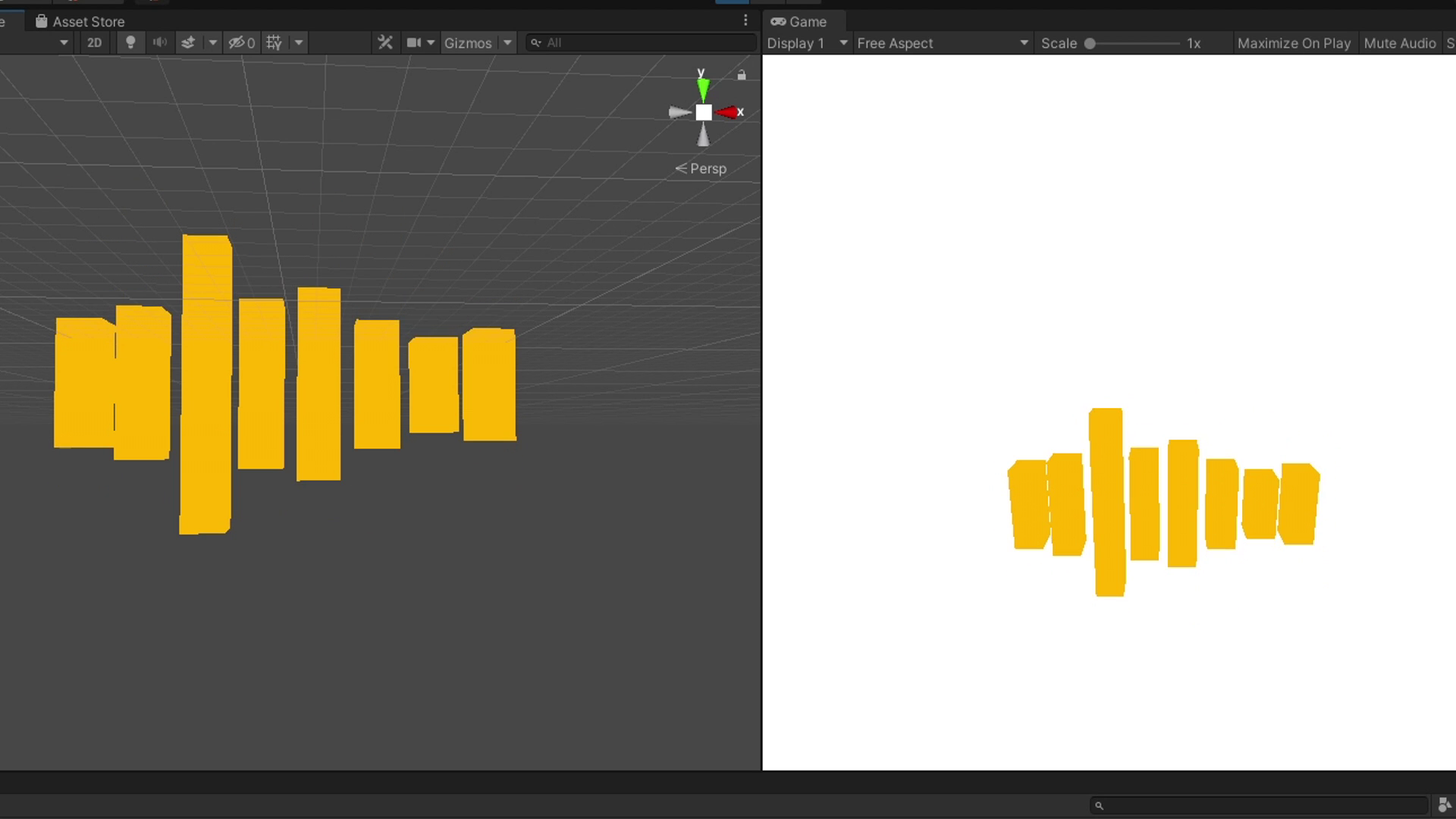Click the audio mute speaker icon

tap(159, 42)
